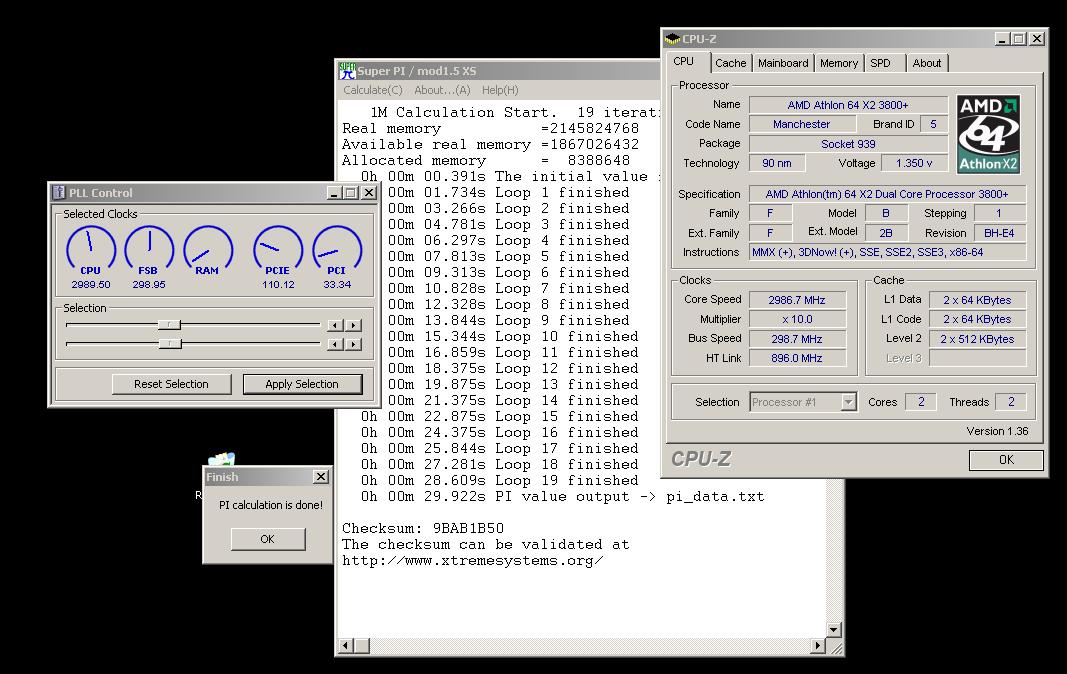Click Super PI's vertical scrollbar down arrow
Screen dimensions: 1067x674
834,630
